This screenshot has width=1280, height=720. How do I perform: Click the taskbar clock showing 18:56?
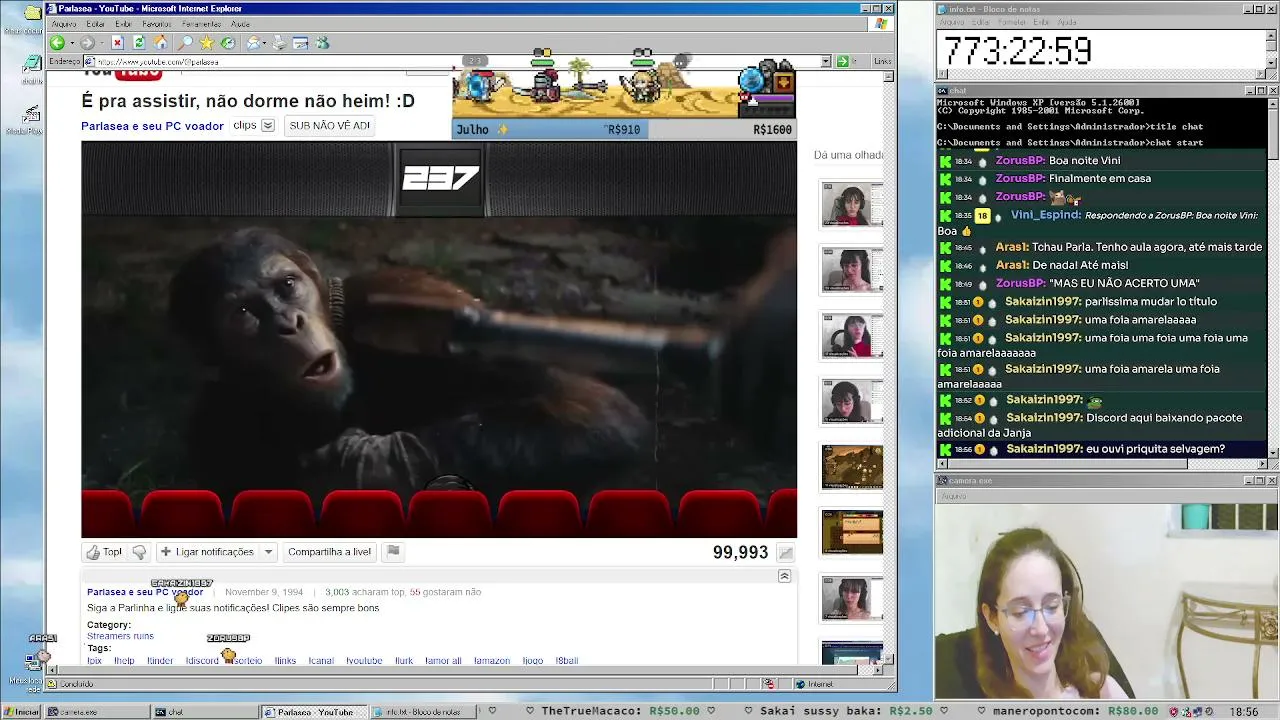click(1244, 712)
